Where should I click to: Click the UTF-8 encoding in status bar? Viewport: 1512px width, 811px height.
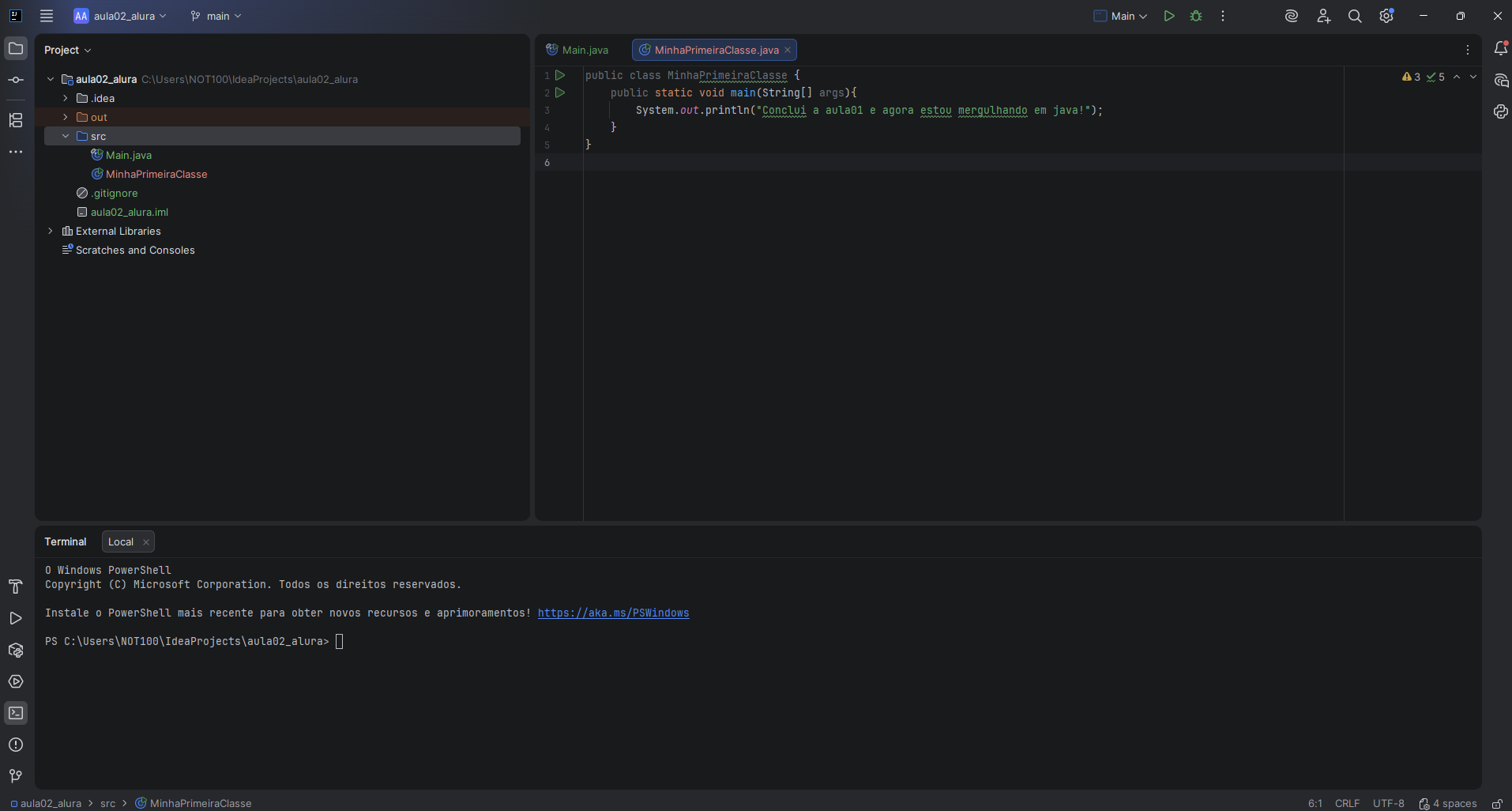[x=1388, y=803]
